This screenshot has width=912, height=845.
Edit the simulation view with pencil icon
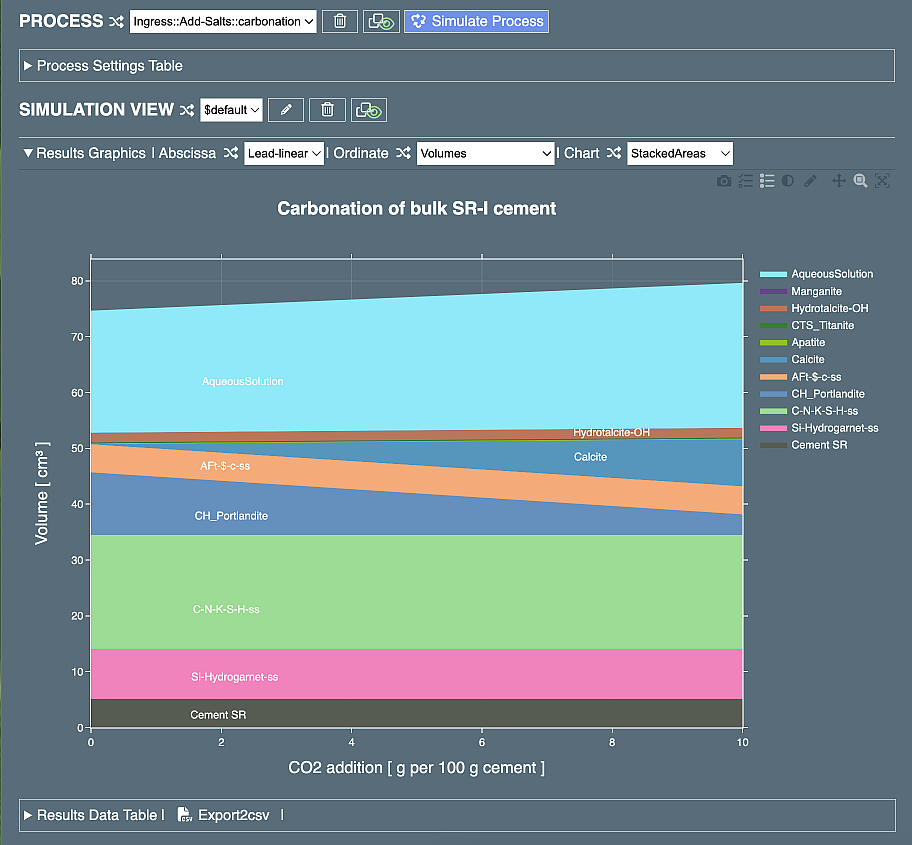click(x=286, y=110)
